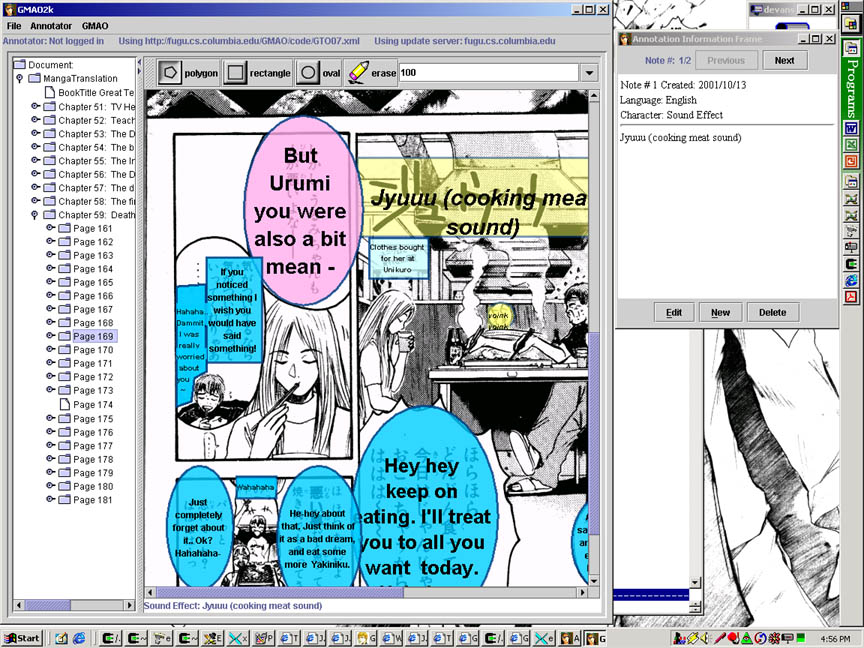Launch Excel from the Programs shortcut bar
Viewport: 864px width, 648px height.
851,145
